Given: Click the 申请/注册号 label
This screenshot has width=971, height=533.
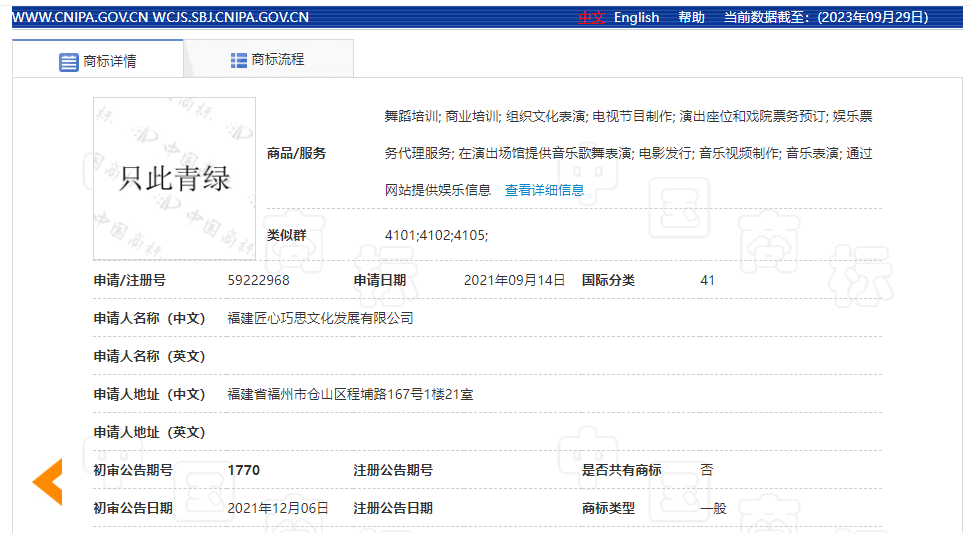Looking at the screenshot, I should pyautogui.click(x=129, y=280).
